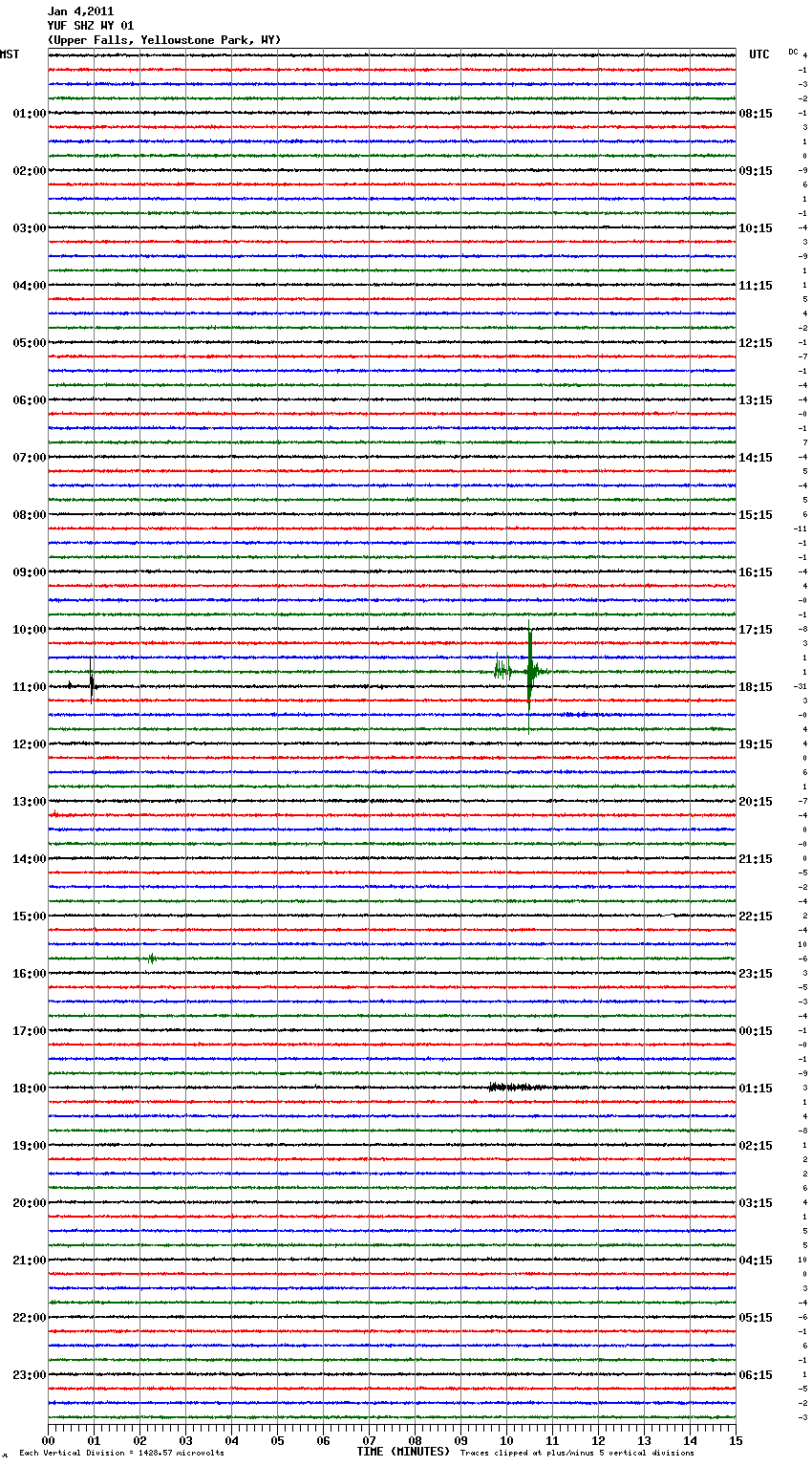The width and height of the screenshot is (812, 1466).
Task: Click the 08:15 UTC time label
Action: (x=756, y=114)
